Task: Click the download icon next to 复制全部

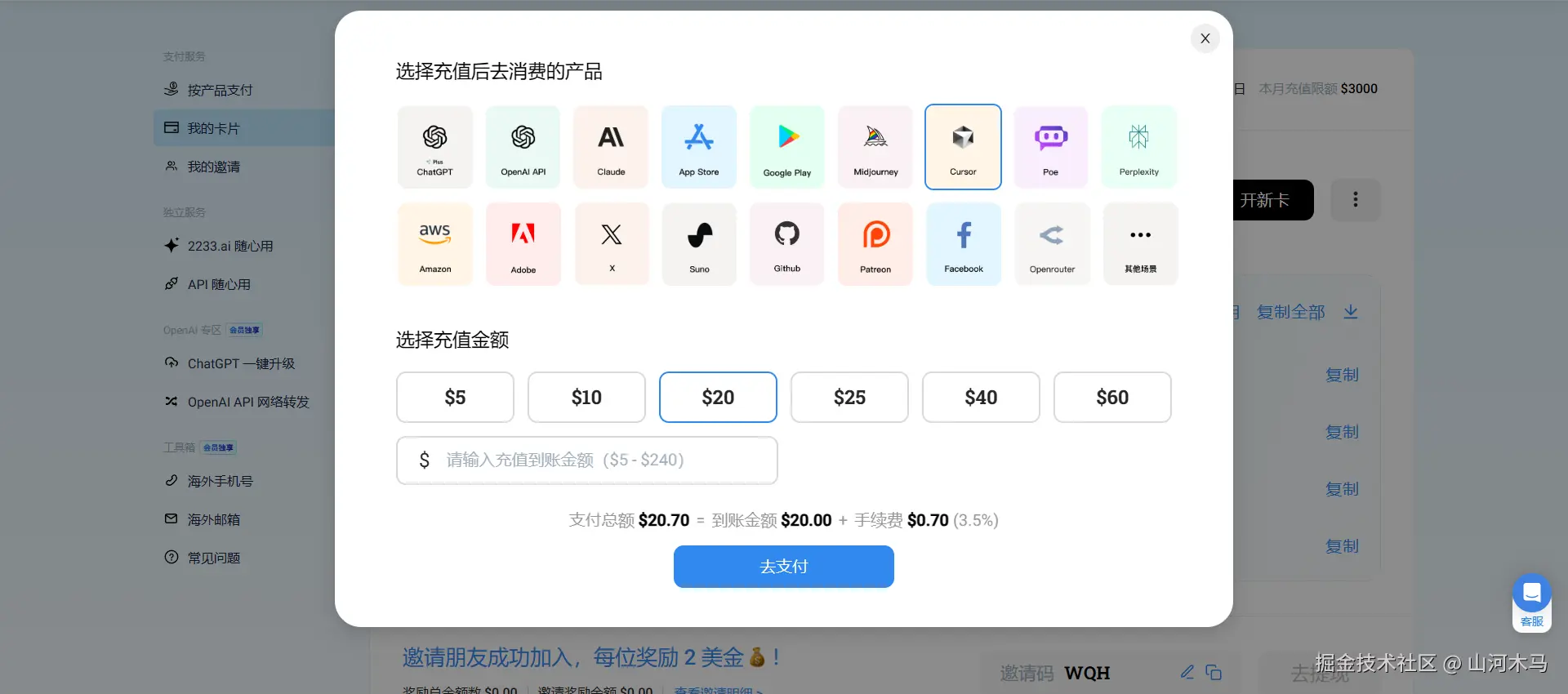Action: (x=1351, y=312)
